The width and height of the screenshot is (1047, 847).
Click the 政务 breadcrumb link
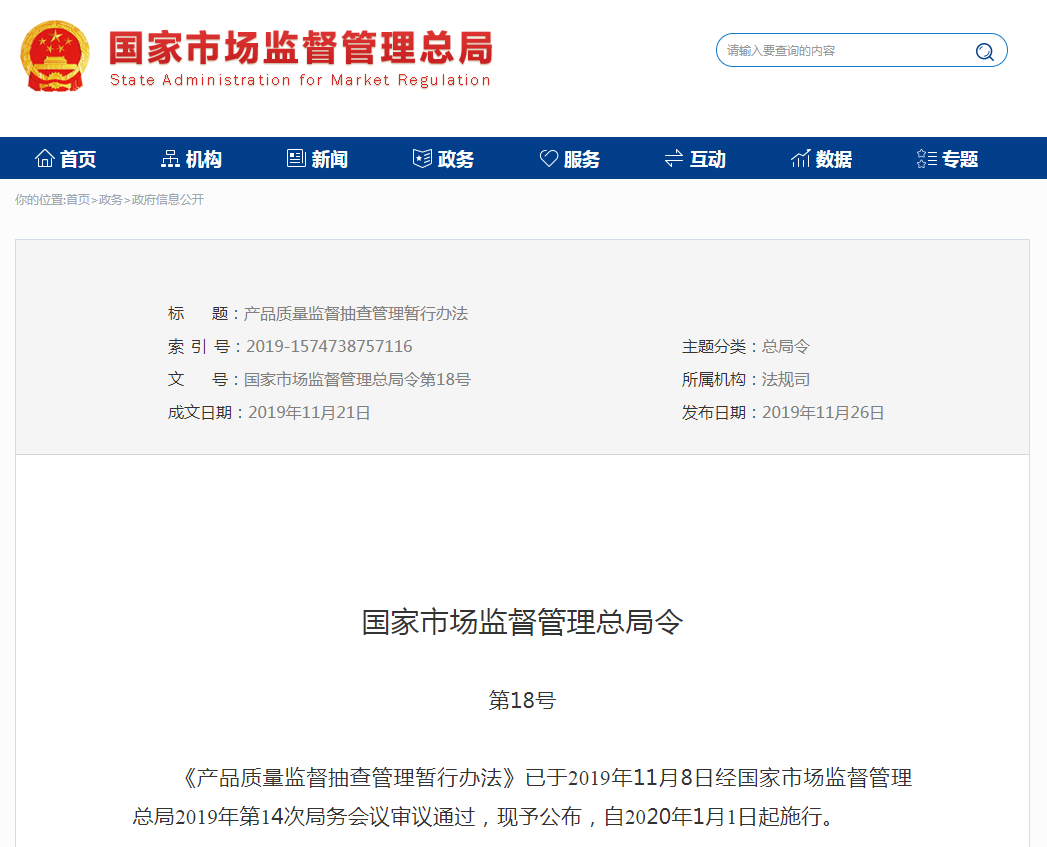pos(110,200)
